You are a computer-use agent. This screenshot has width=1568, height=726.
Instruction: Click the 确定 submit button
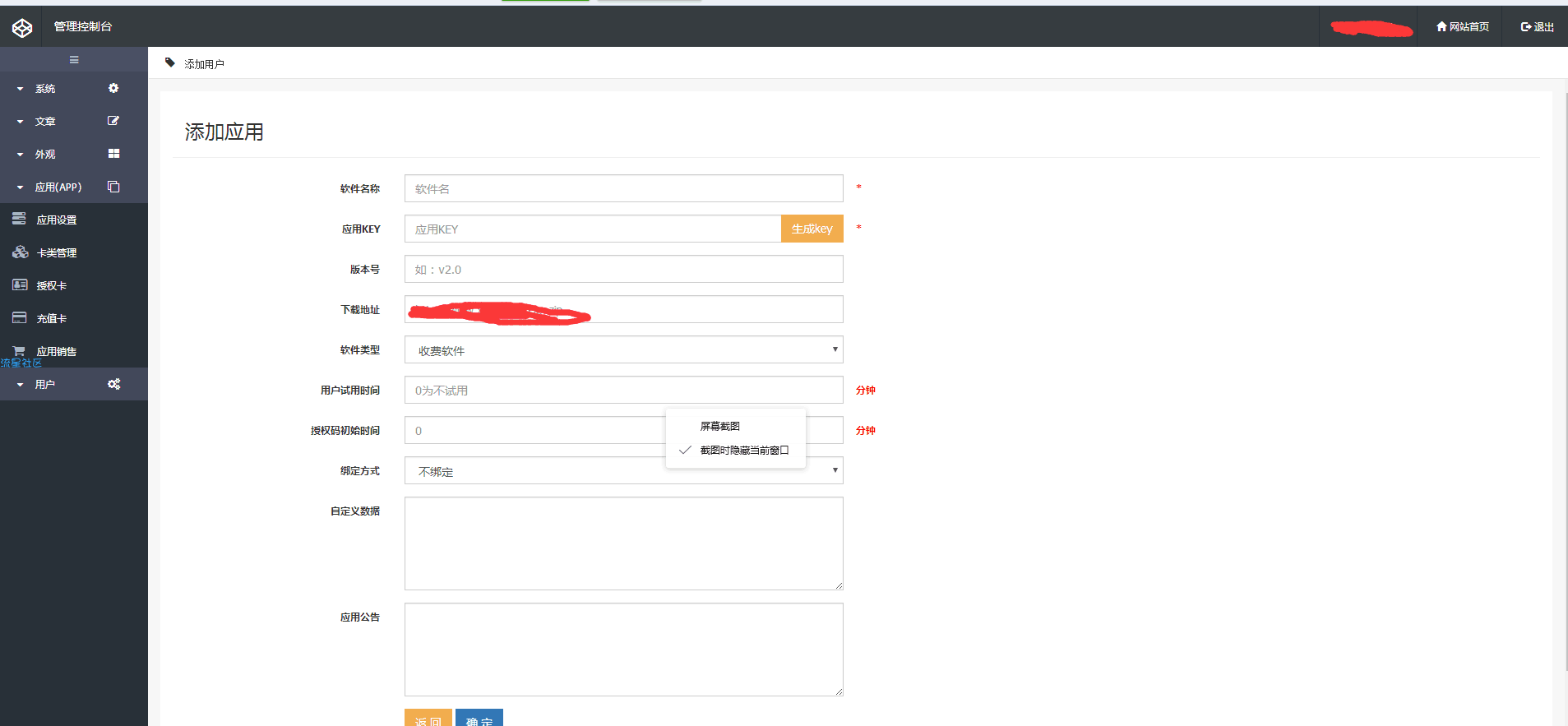(479, 718)
